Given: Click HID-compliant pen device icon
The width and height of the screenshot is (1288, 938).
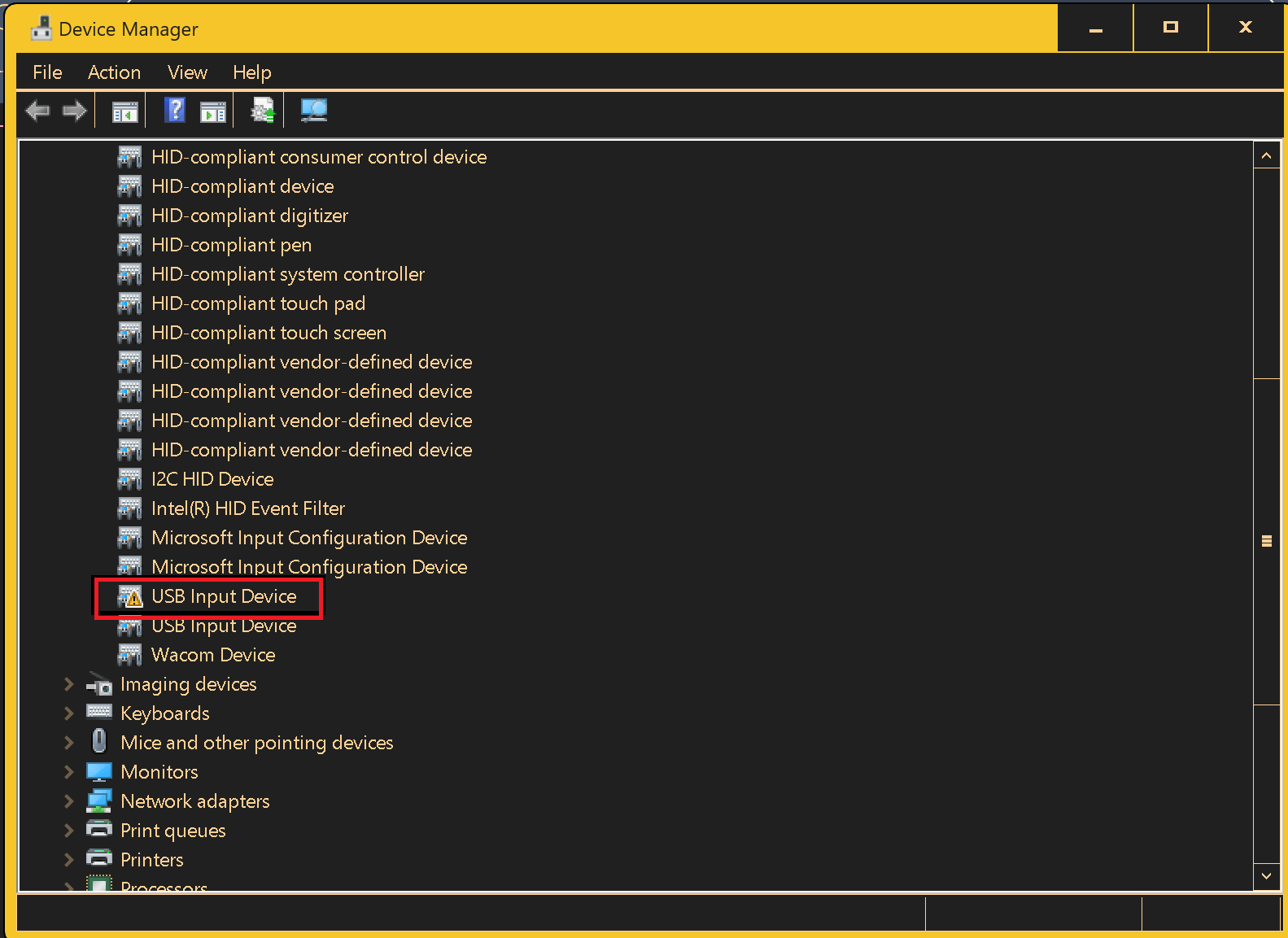Looking at the screenshot, I should 129,245.
